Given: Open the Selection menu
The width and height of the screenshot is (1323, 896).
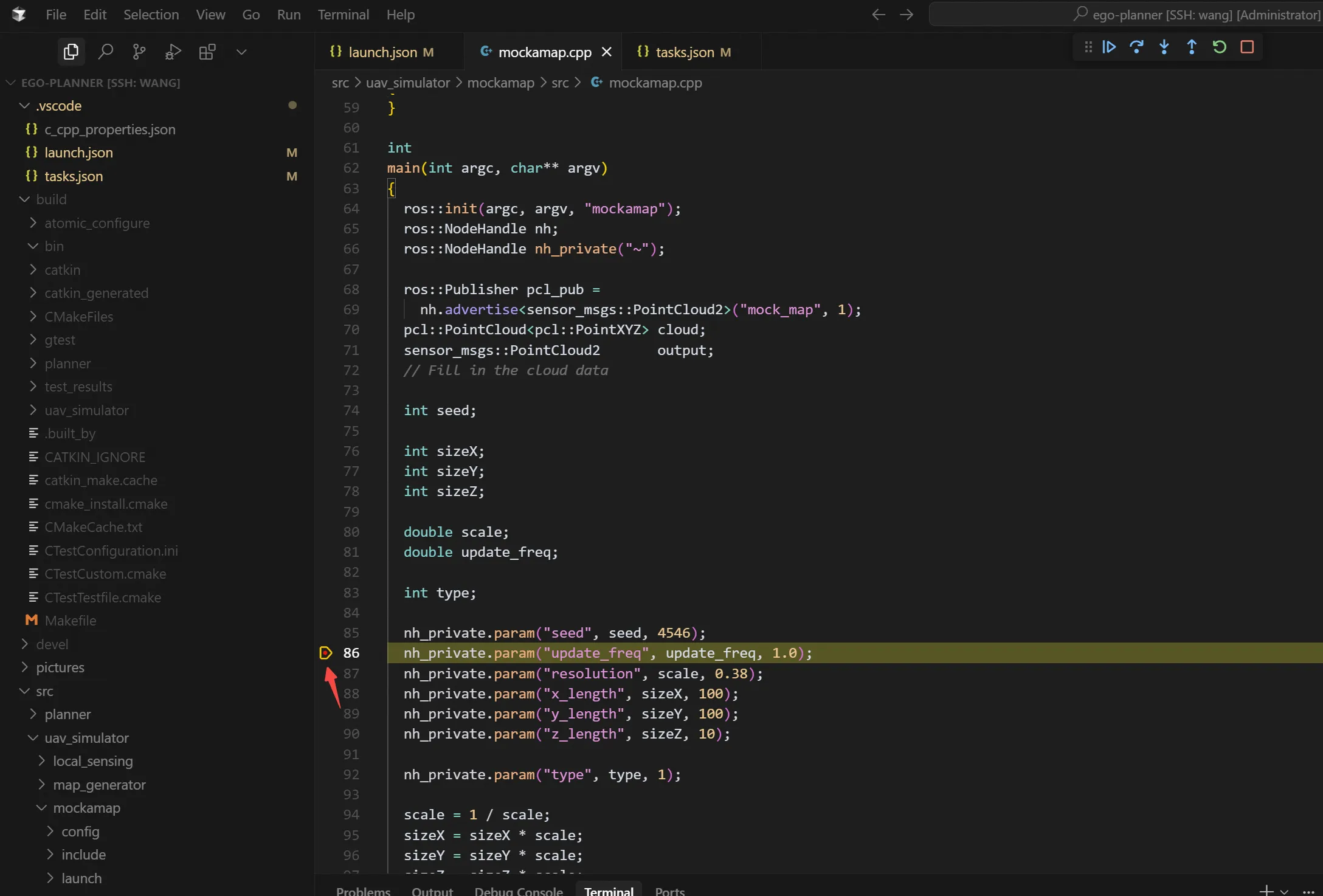Looking at the screenshot, I should pos(151,15).
